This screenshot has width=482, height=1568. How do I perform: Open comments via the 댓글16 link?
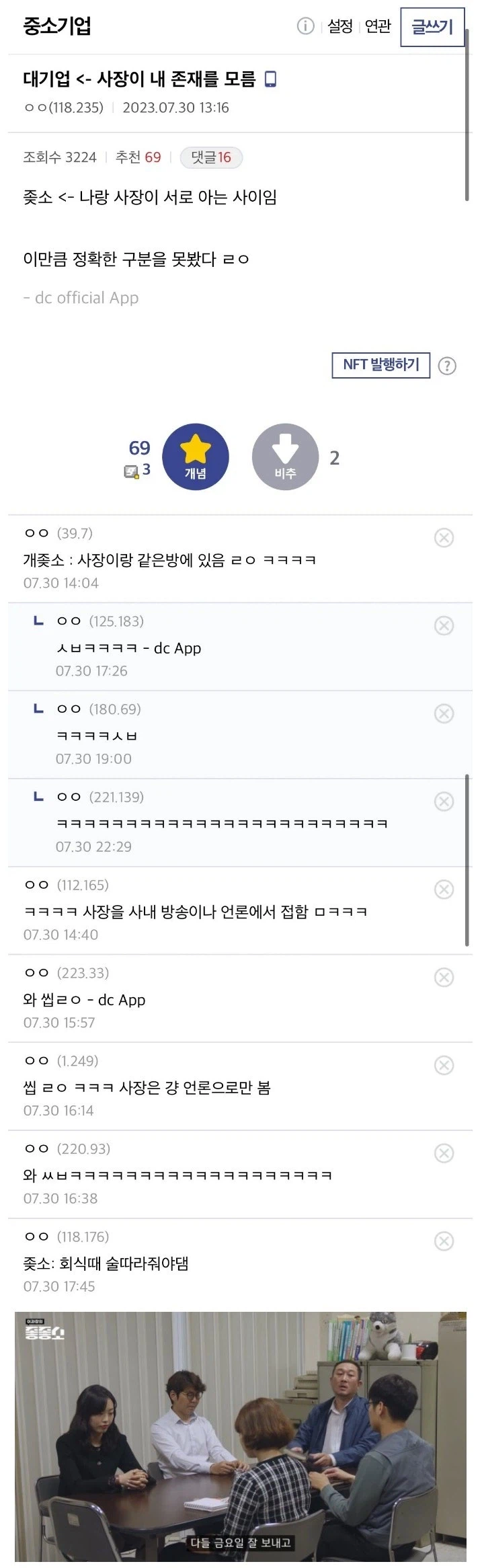point(211,157)
